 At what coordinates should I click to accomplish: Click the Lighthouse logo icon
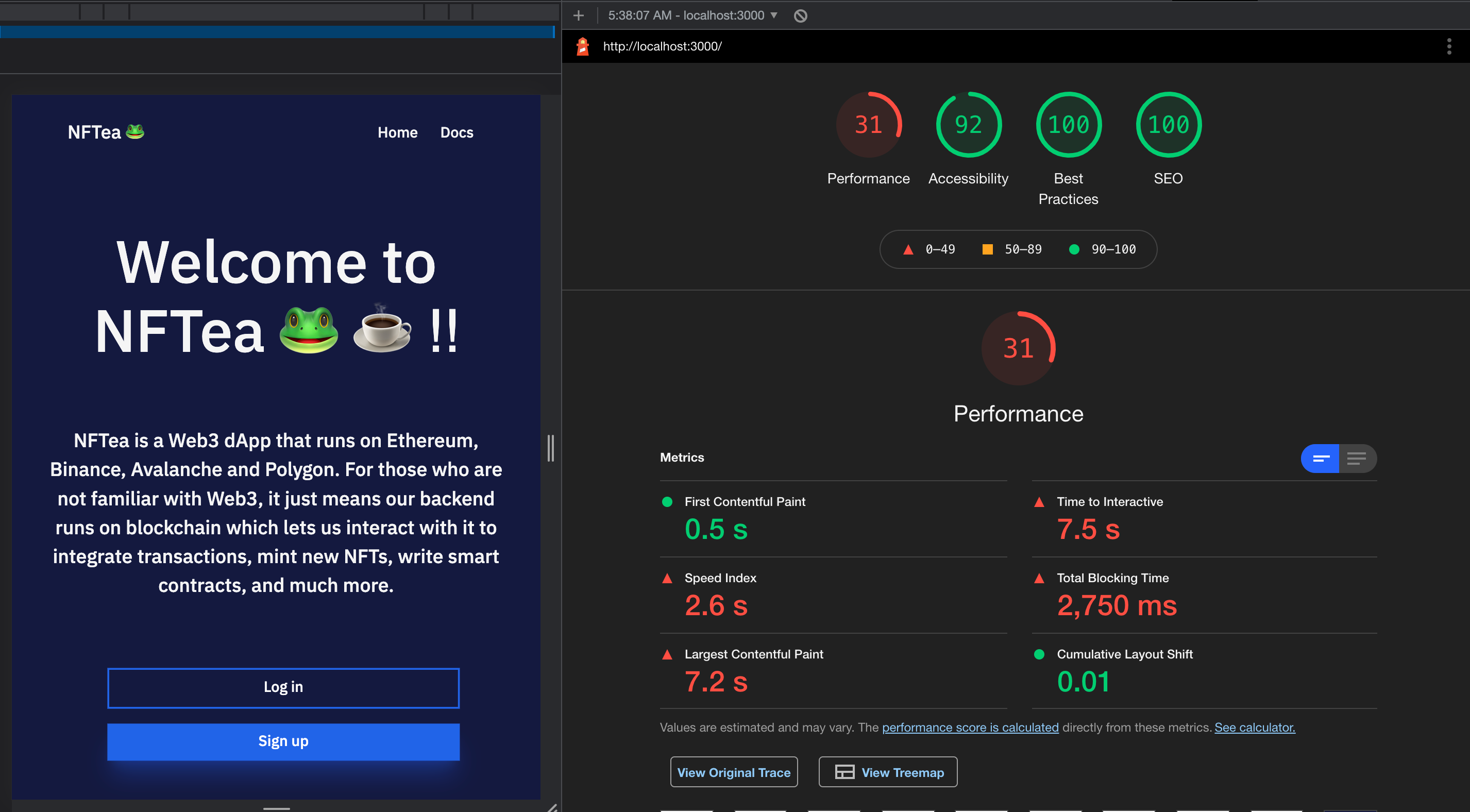(x=583, y=46)
